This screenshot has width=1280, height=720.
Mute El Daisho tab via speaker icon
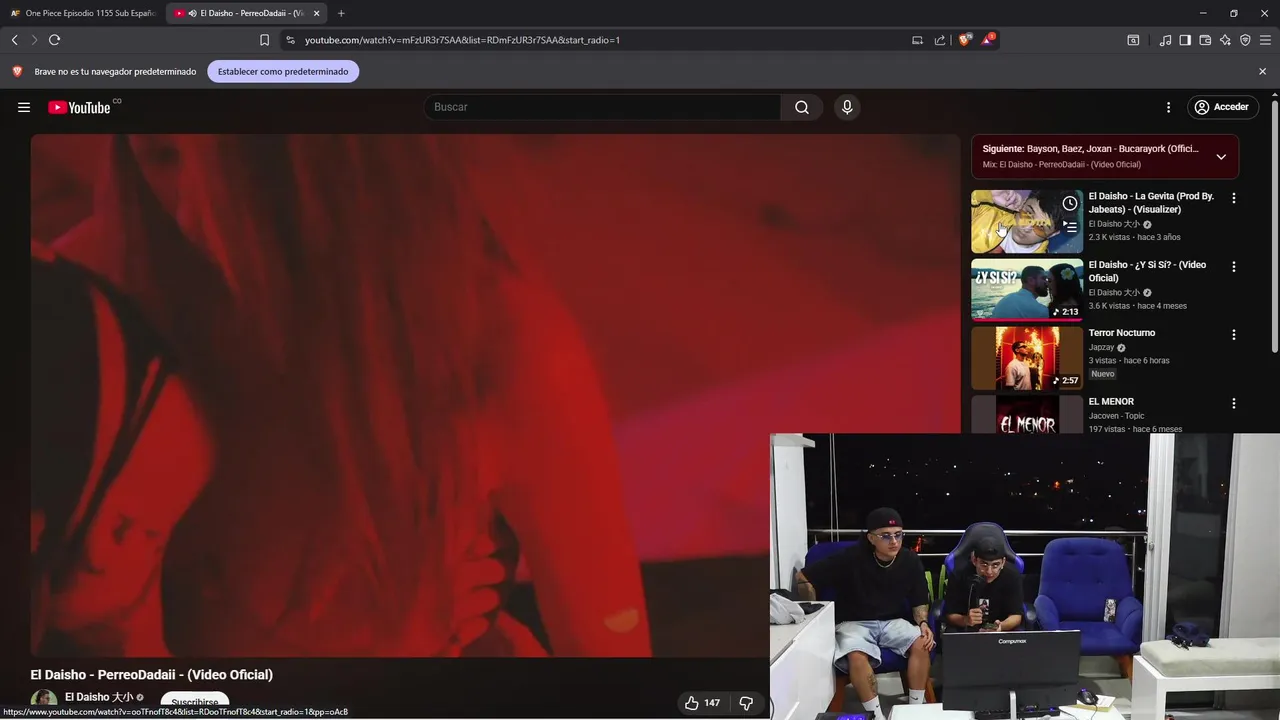click(192, 13)
